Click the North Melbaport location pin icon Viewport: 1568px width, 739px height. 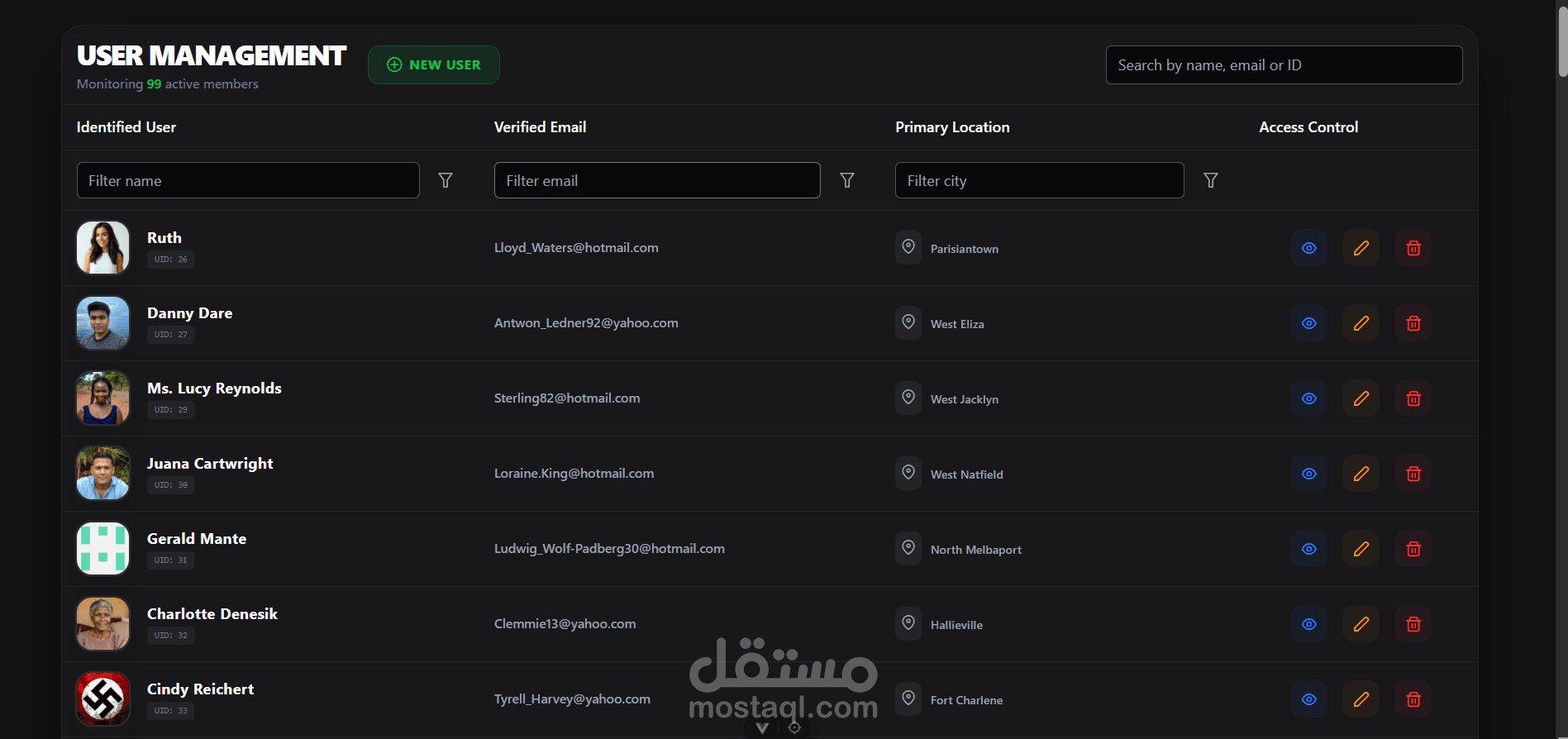[908, 548]
